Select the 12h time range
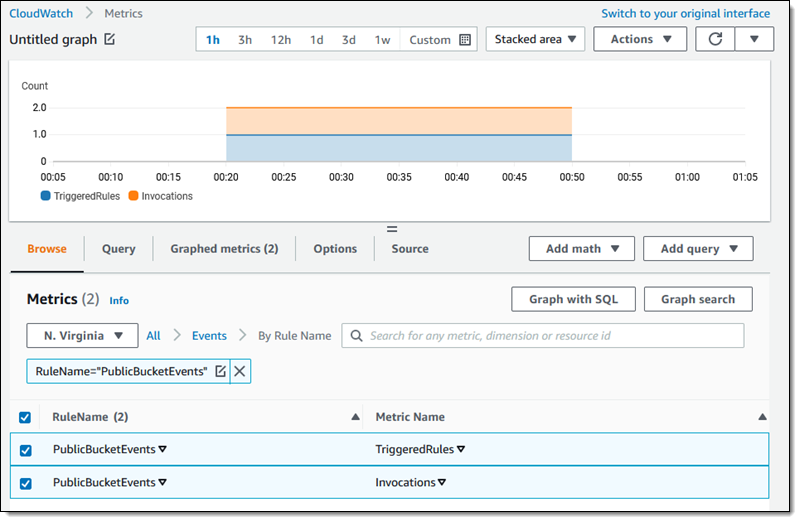The image size is (800, 522). 281,40
